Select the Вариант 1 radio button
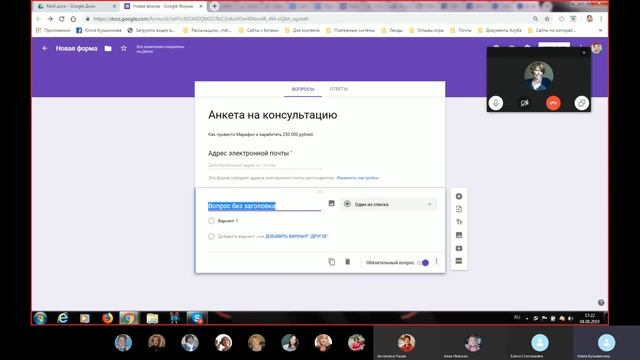The width and height of the screenshot is (640, 360). point(211,221)
